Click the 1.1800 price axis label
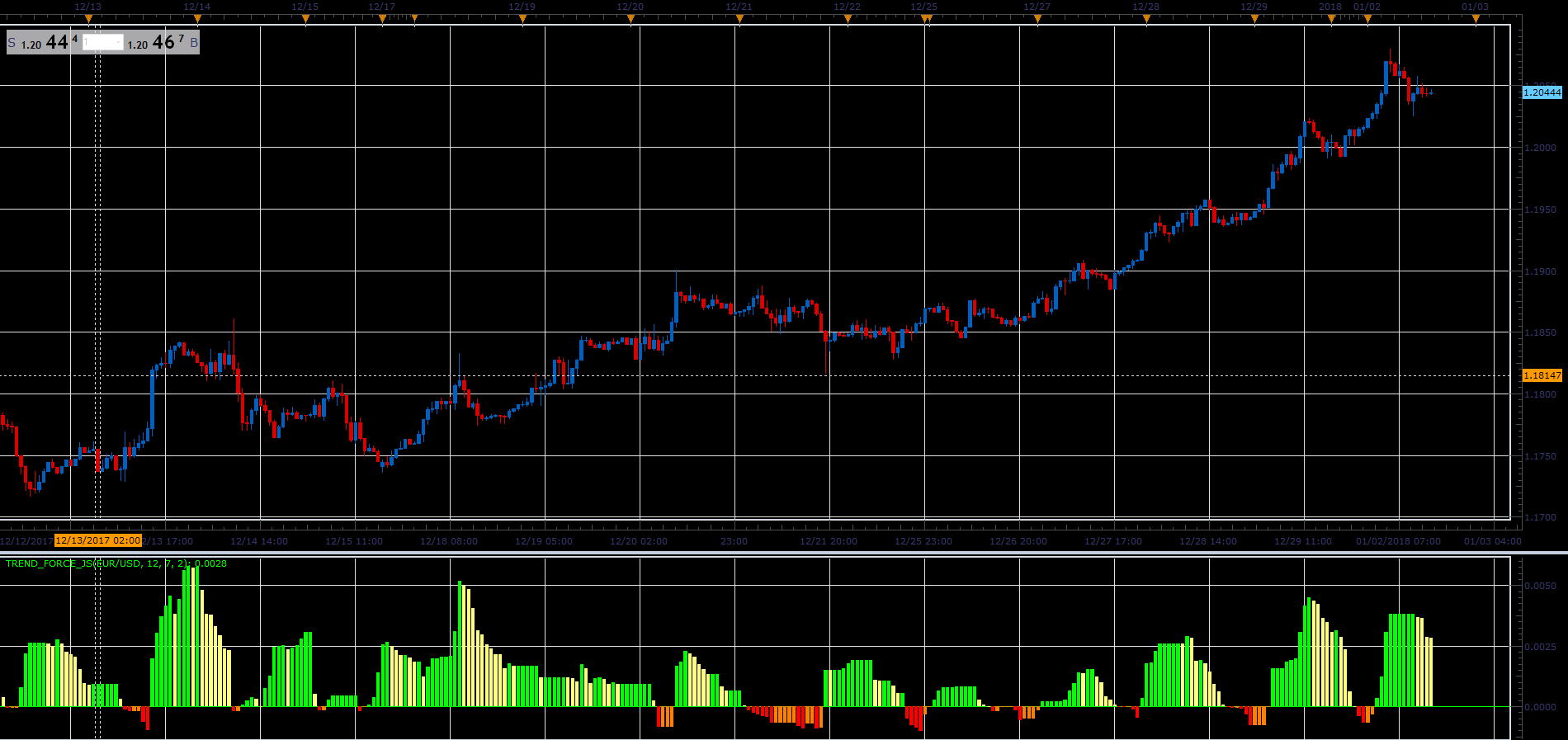This screenshot has width=1568, height=740. (x=1540, y=394)
